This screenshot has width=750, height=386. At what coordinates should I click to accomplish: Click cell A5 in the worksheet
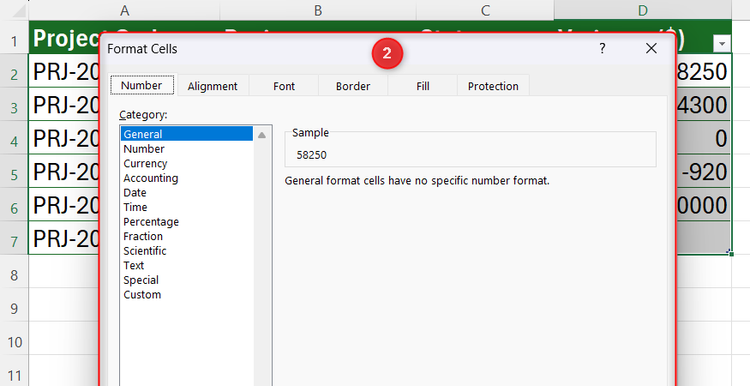[x=64, y=172]
